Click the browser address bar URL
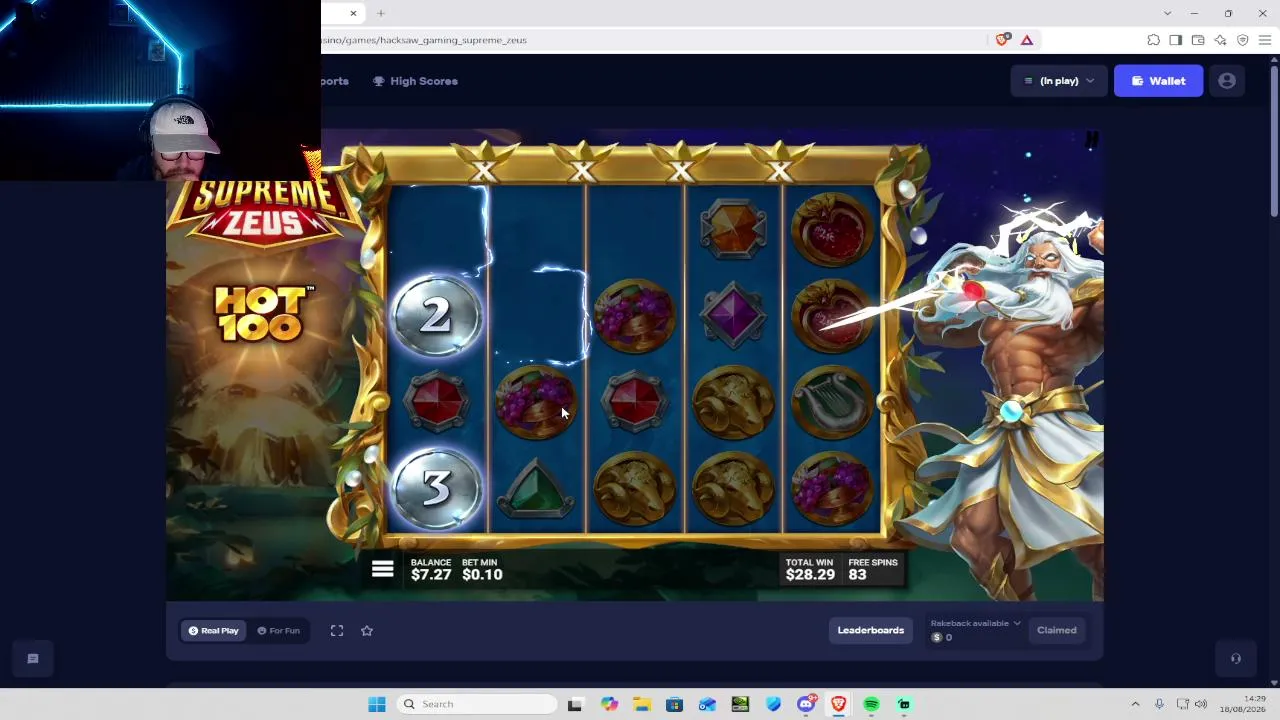 coord(424,40)
